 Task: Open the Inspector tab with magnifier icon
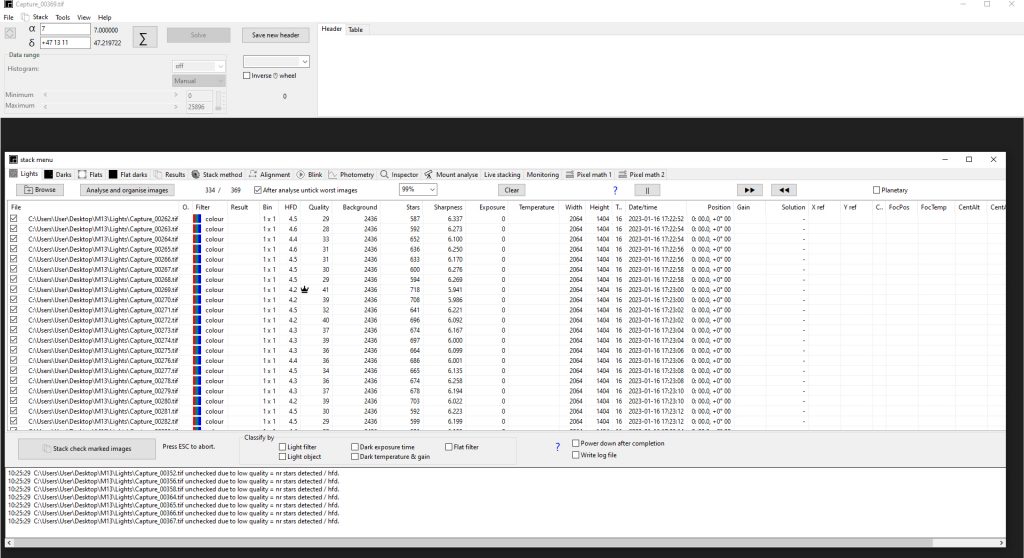click(x=399, y=174)
